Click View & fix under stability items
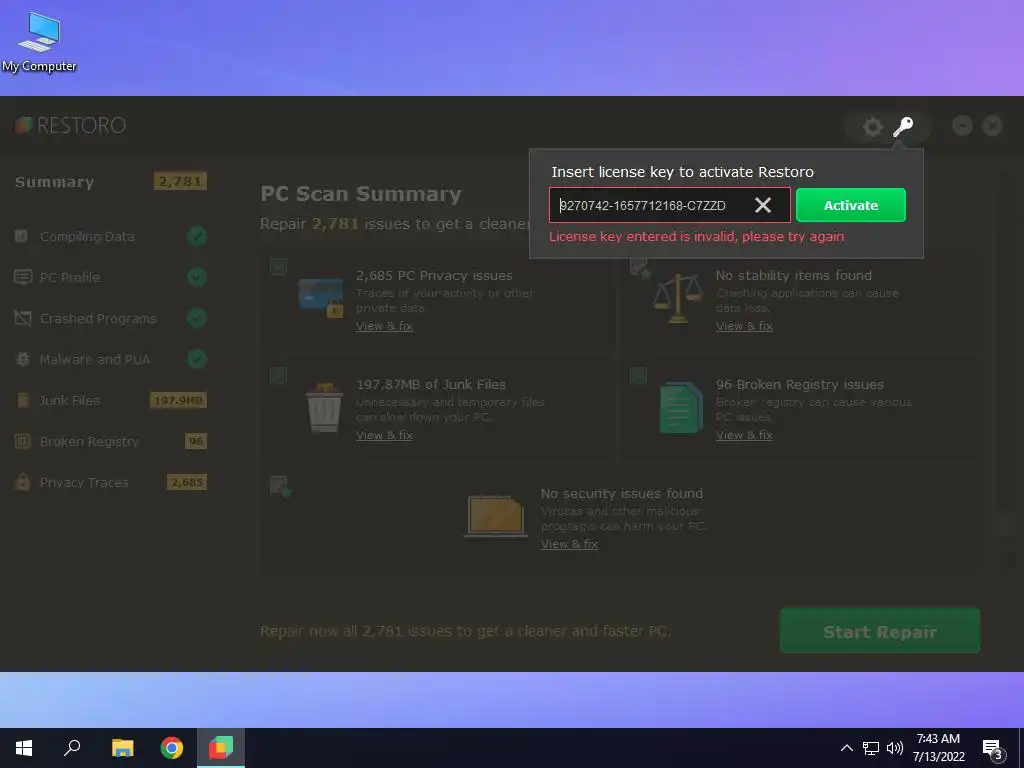The height and width of the screenshot is (768, 1024). pos(744,326)
